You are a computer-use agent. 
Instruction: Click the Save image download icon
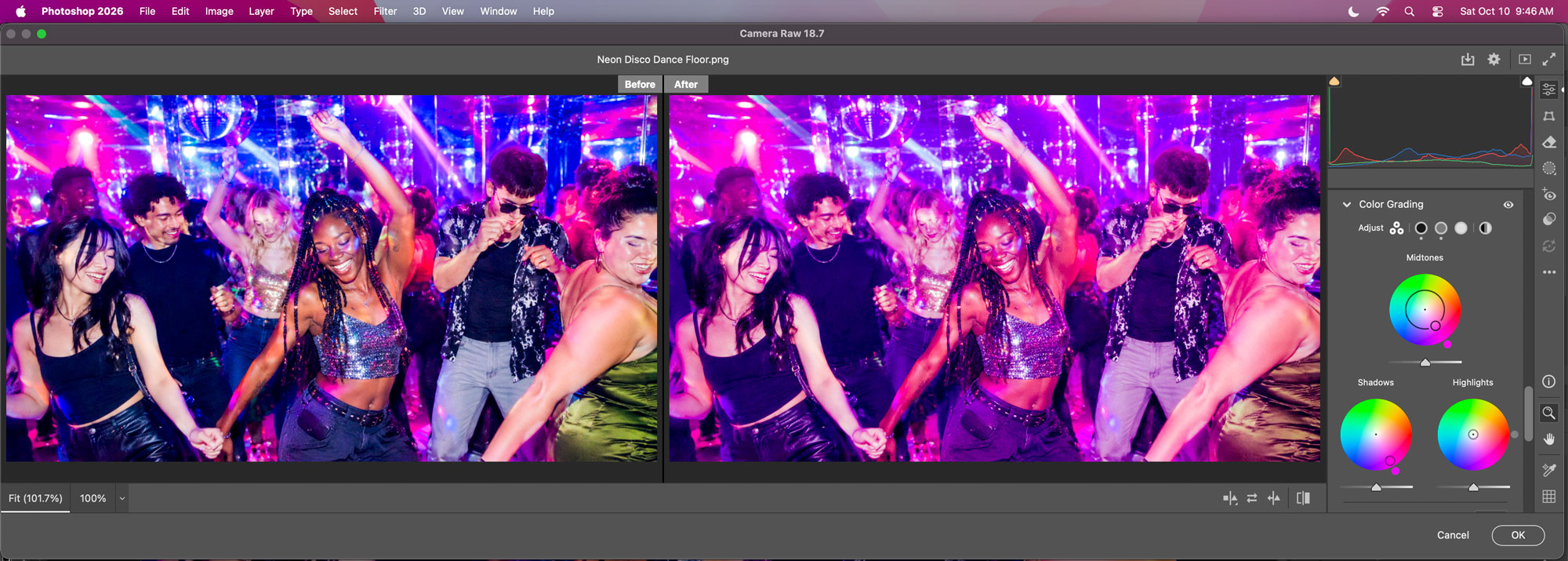tap(1468, 60)
